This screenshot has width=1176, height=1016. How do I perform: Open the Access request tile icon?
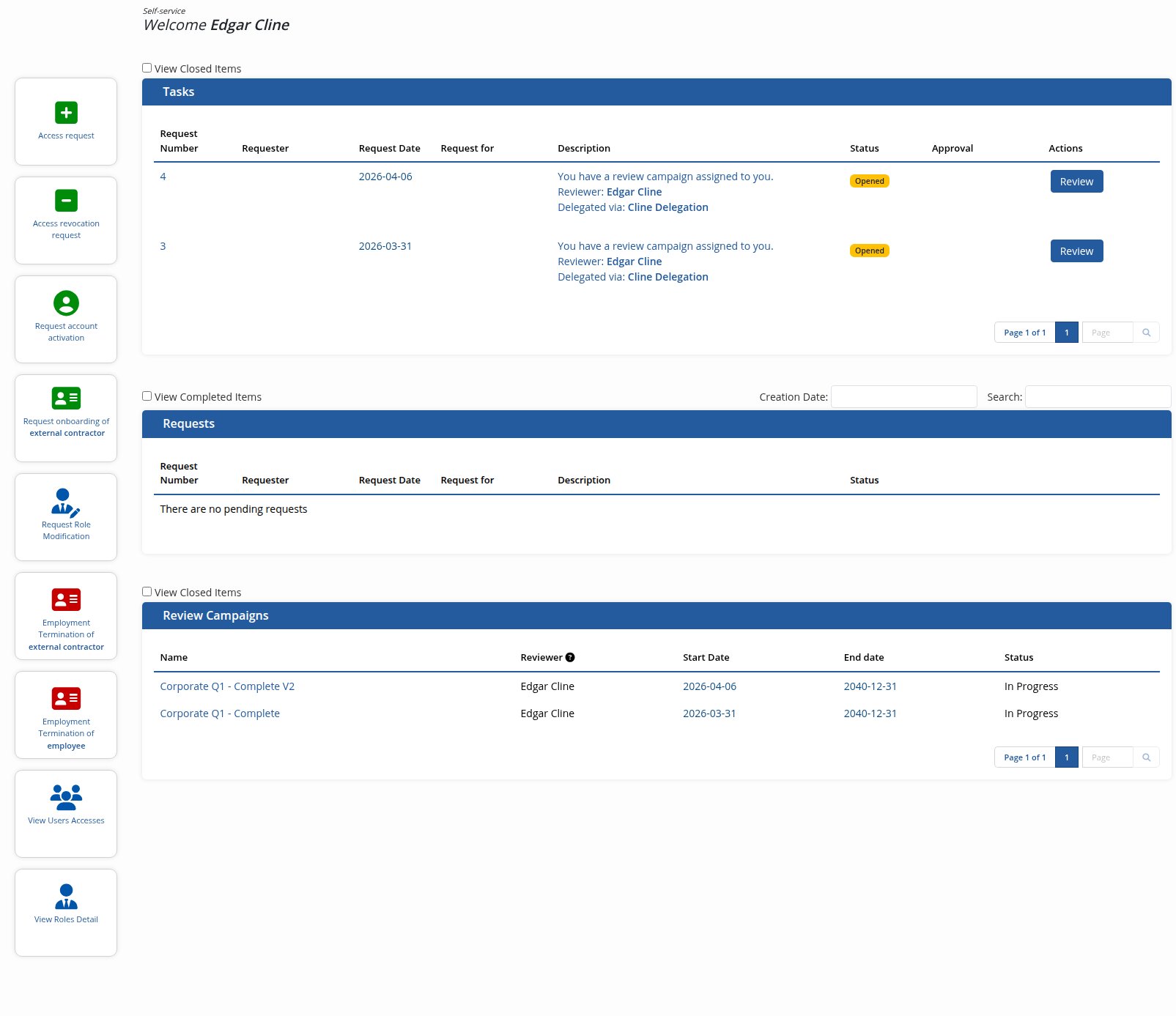66,113
